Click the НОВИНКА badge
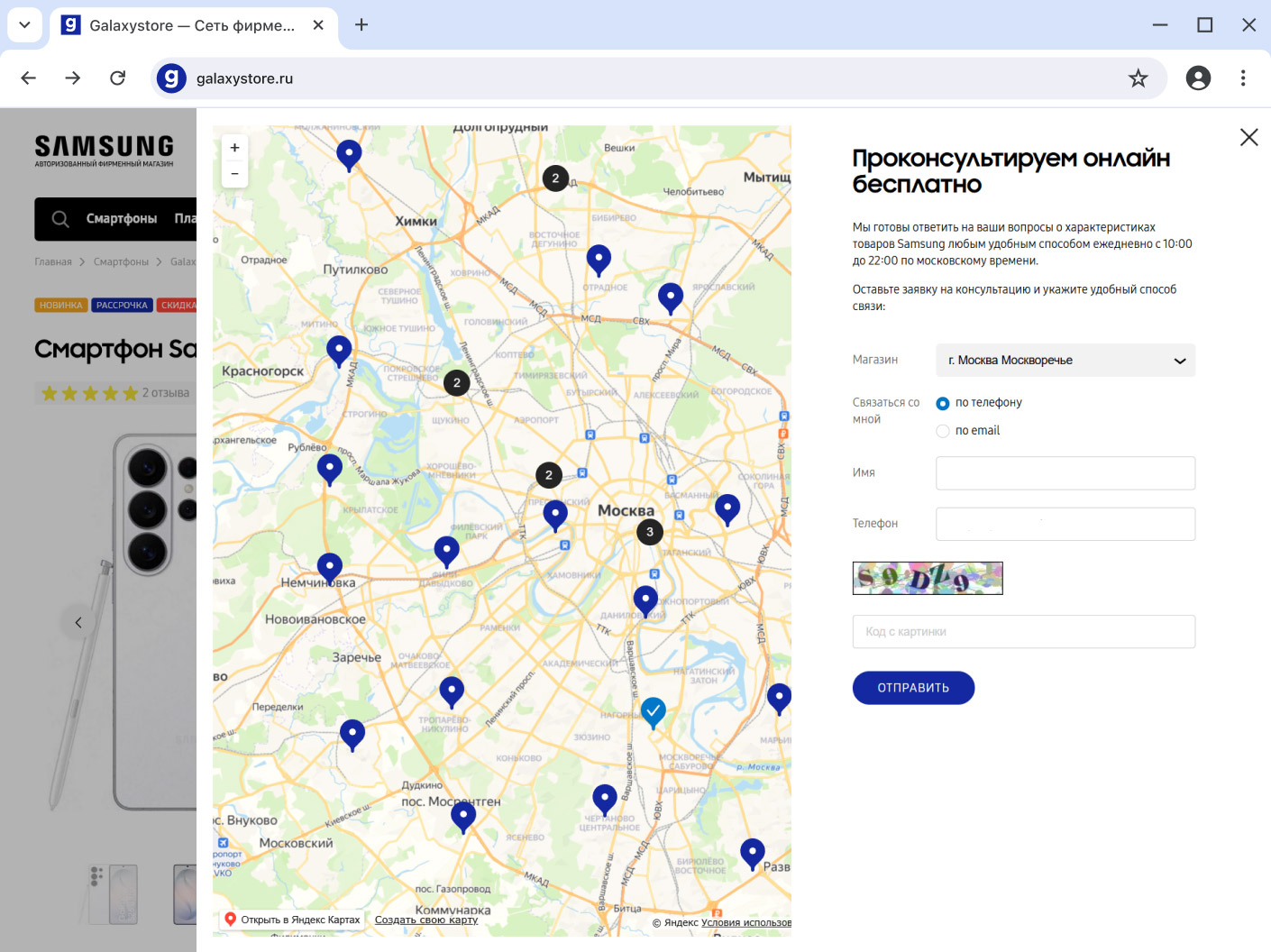Viewport: 1271px width, 952px height. 61,306
